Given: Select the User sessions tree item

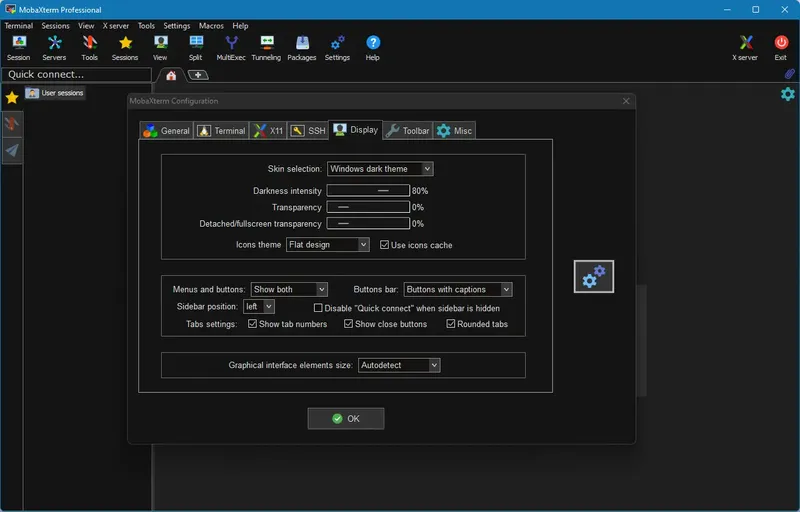Looking at the screenshot, I should tap(55, 93).
